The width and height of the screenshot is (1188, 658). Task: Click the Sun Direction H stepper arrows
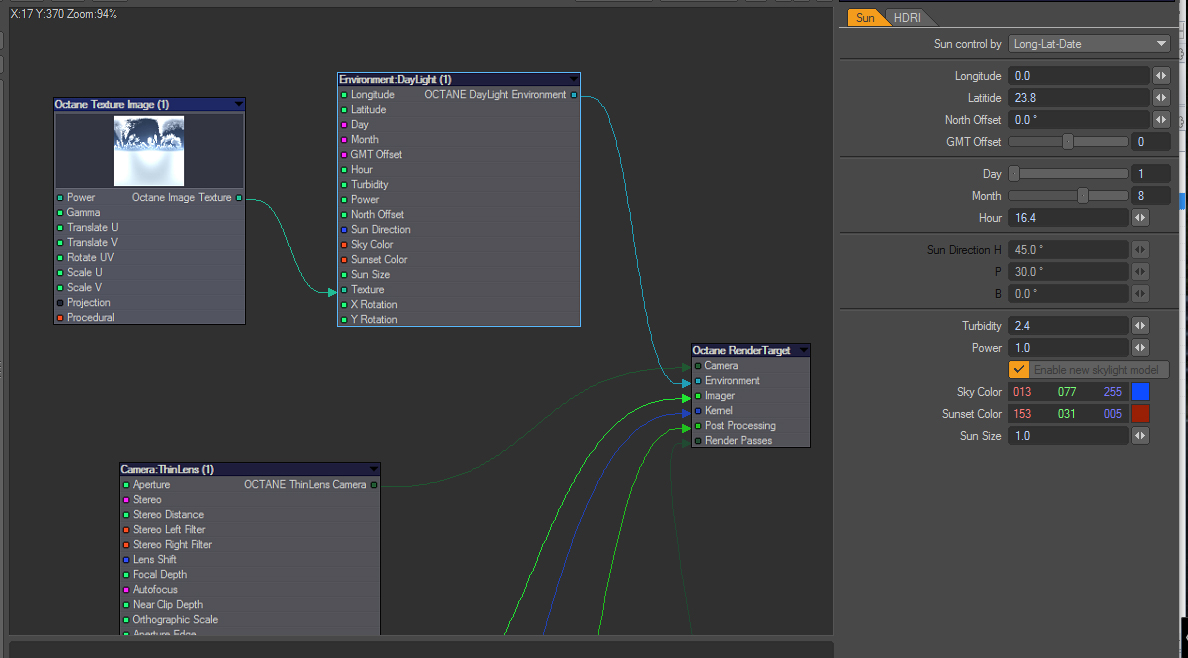point(1140,249)
